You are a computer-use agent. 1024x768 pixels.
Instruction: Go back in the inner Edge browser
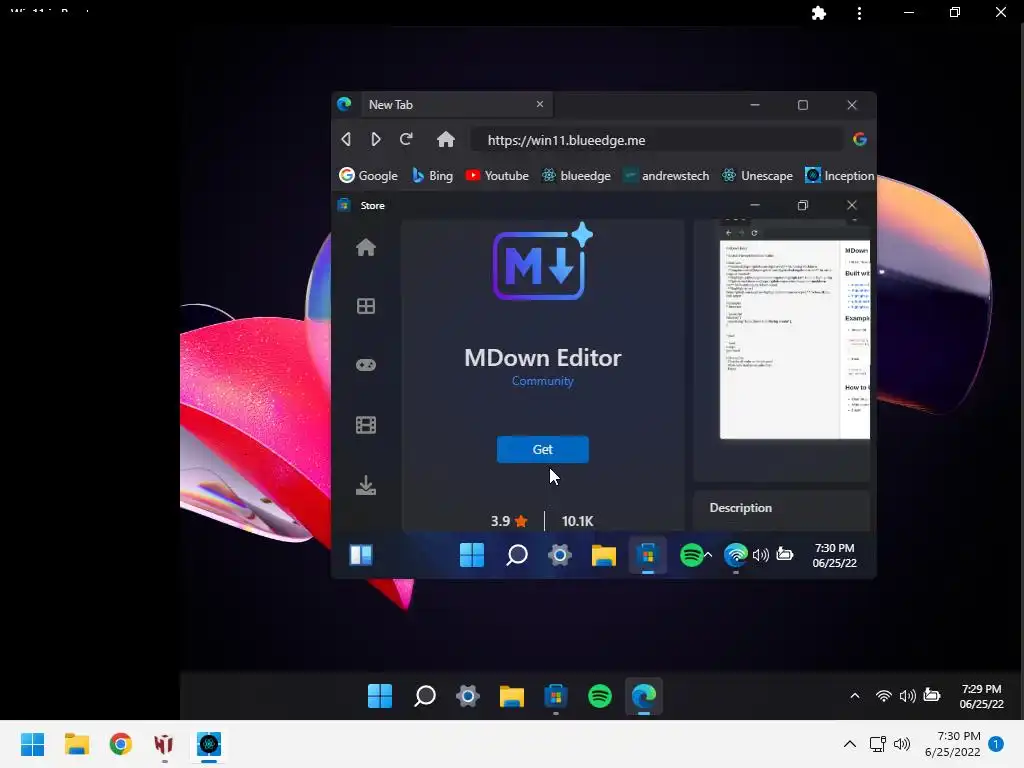[x=346, y=139]
